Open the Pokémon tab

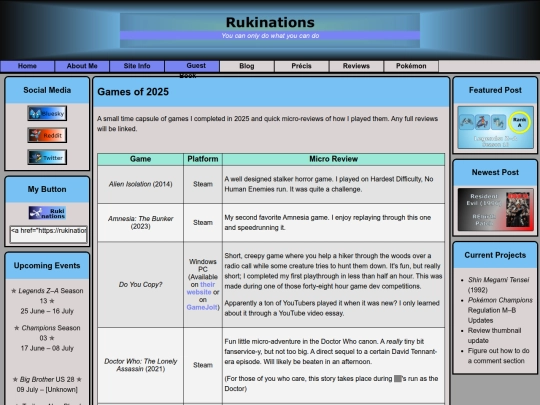coord(411,66)
